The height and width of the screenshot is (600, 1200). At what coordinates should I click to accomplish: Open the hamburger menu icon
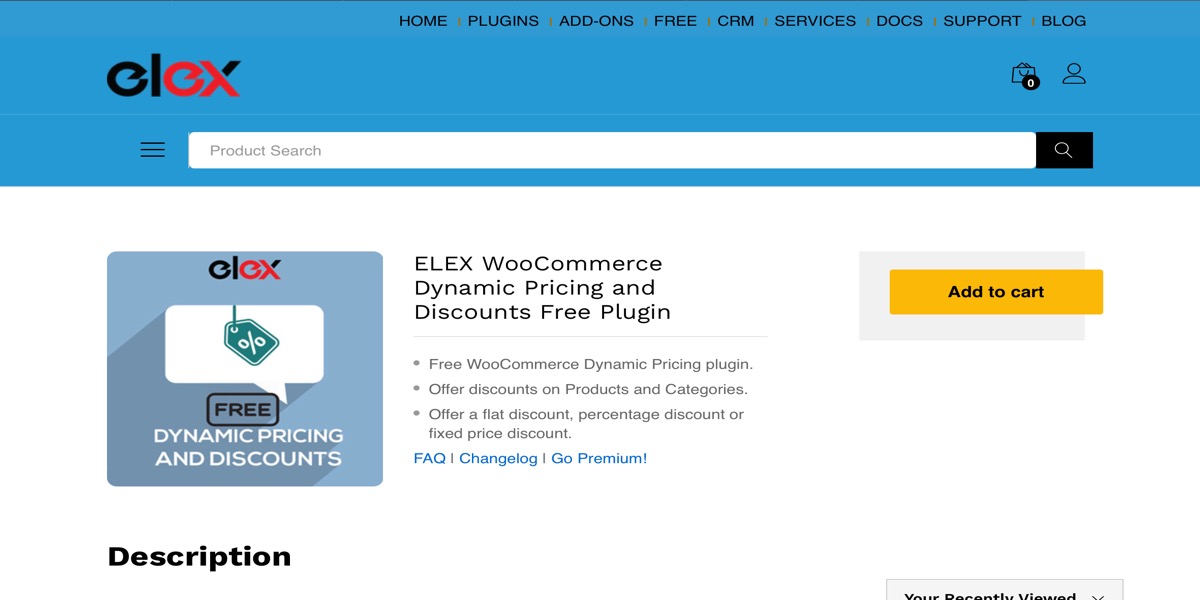click(x=152, y=150)
